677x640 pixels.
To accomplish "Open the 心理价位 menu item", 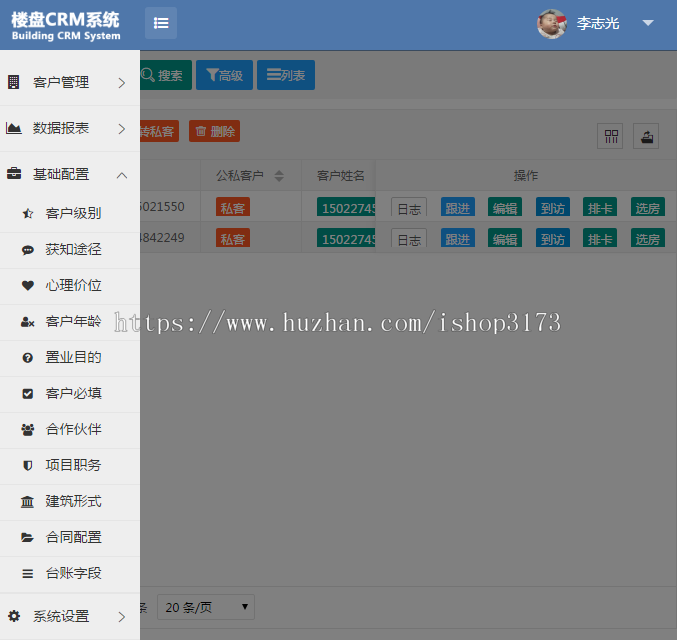I will tap(70, 287).
